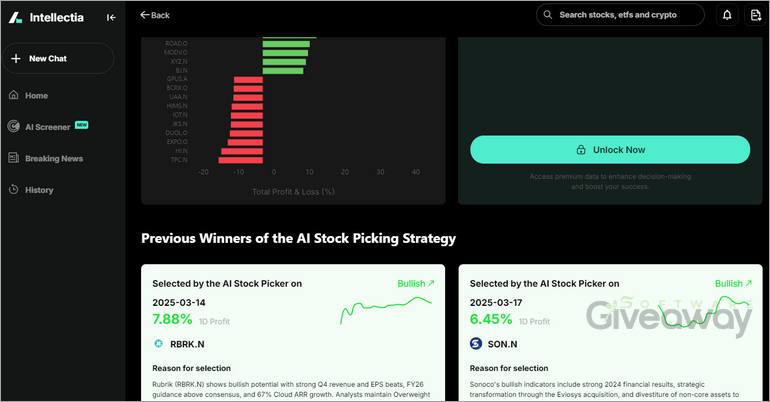Collapse the sidebar with the arrow icon

click(x=110, y=17)
